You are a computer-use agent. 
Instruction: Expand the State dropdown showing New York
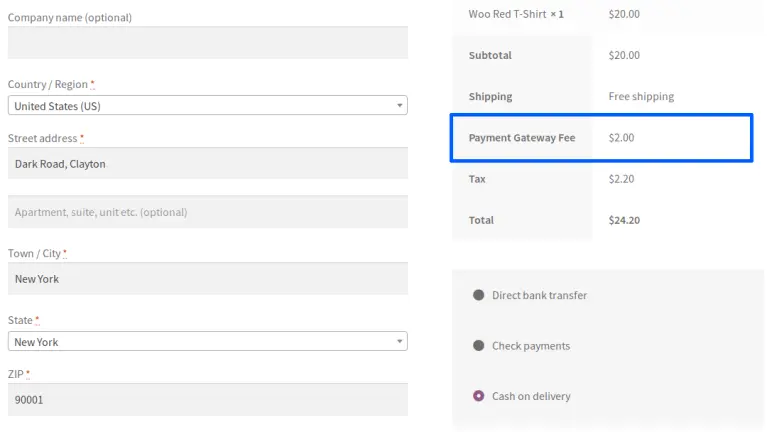coord(207,342)
